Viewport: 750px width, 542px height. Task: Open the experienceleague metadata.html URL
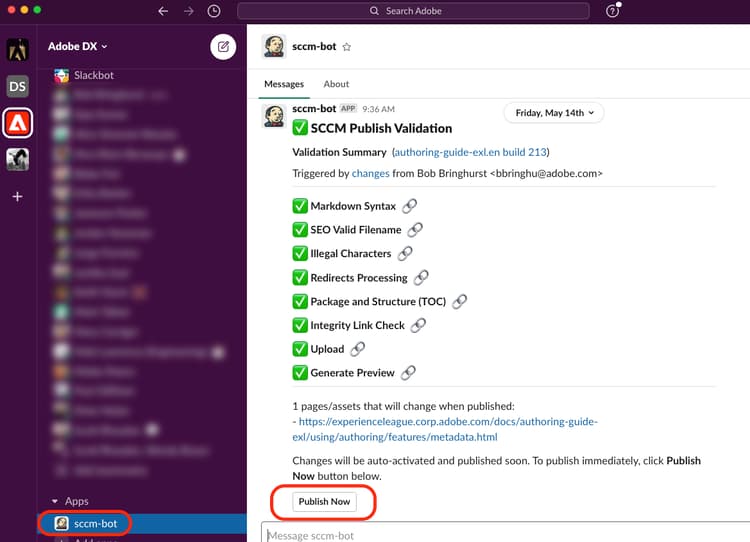[445, 429]
